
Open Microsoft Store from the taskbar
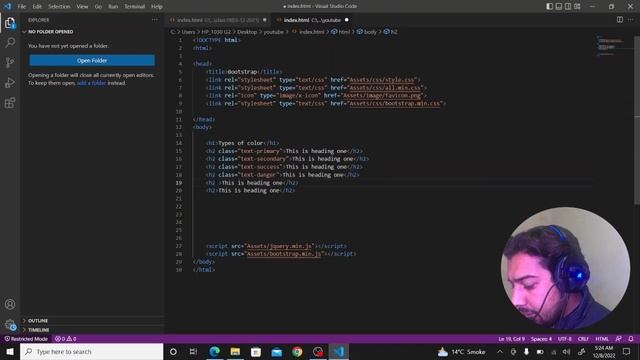256,351
